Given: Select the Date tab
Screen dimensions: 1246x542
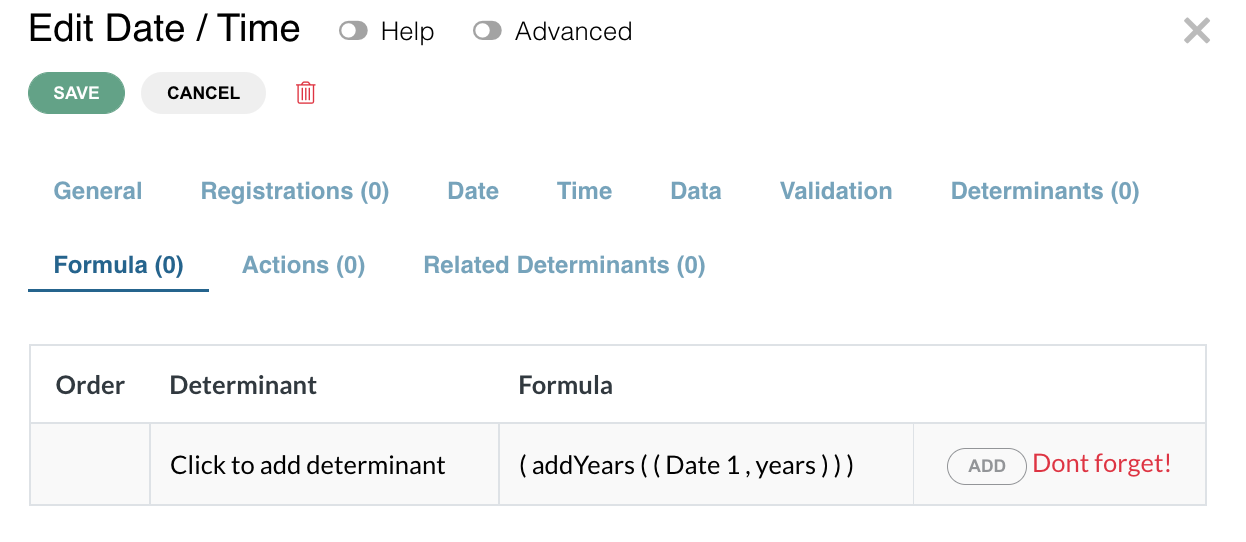Looking at the screenshot, I should [x=473, y=191].
